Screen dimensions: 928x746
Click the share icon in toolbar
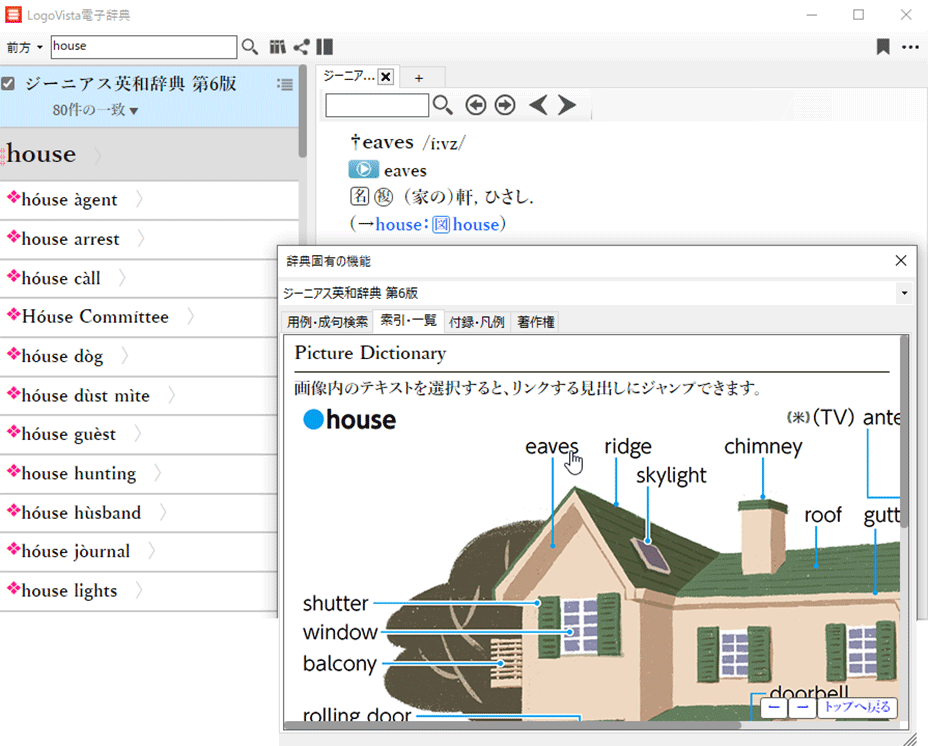[x=301, y=47]
